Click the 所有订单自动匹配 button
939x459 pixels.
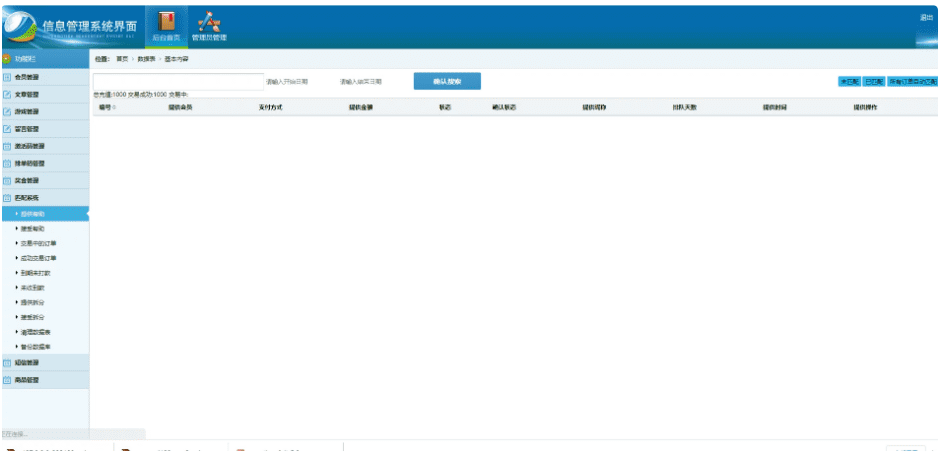[x=913, y=82]
